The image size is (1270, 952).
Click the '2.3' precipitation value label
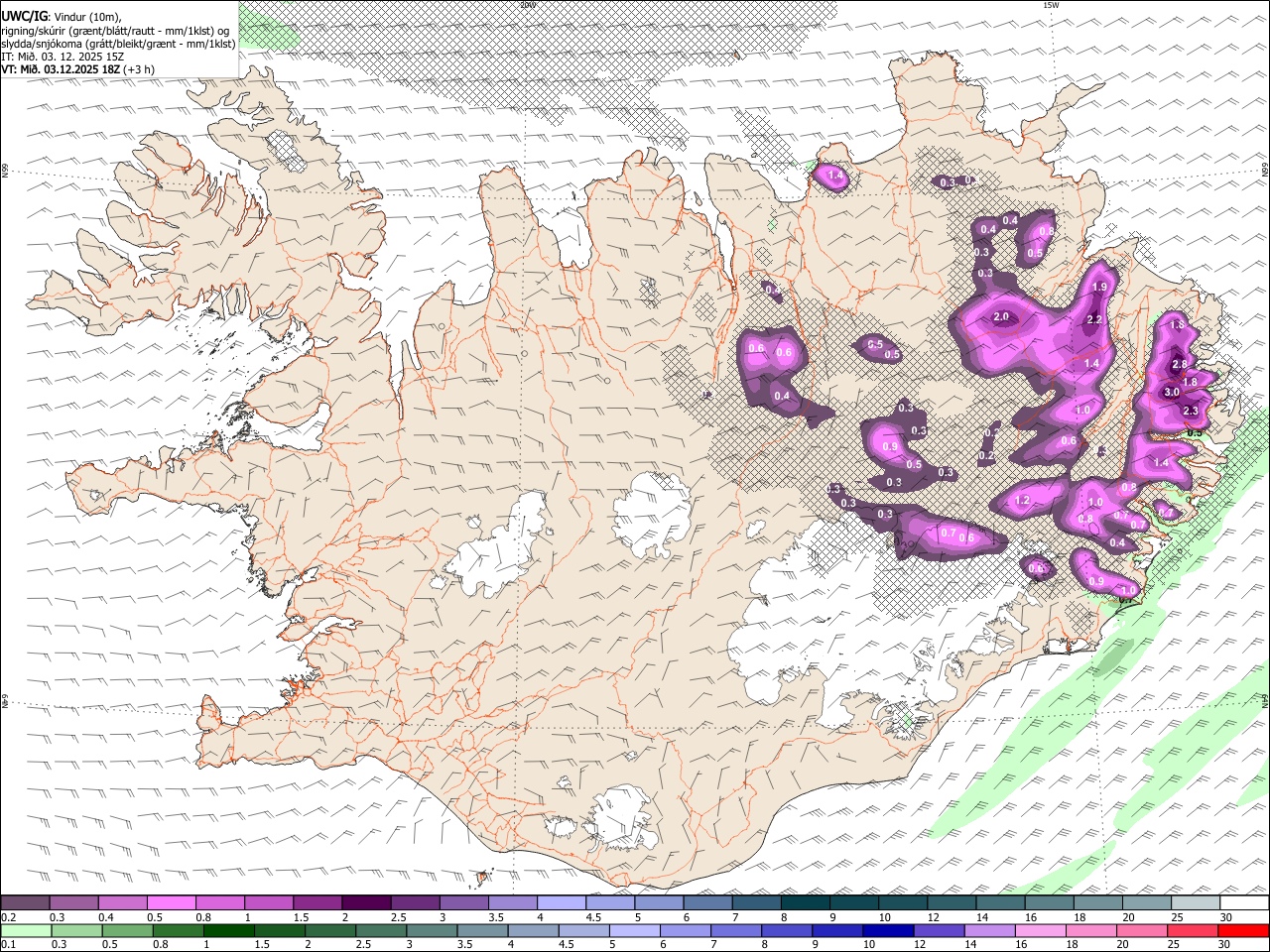point(1191,412)
